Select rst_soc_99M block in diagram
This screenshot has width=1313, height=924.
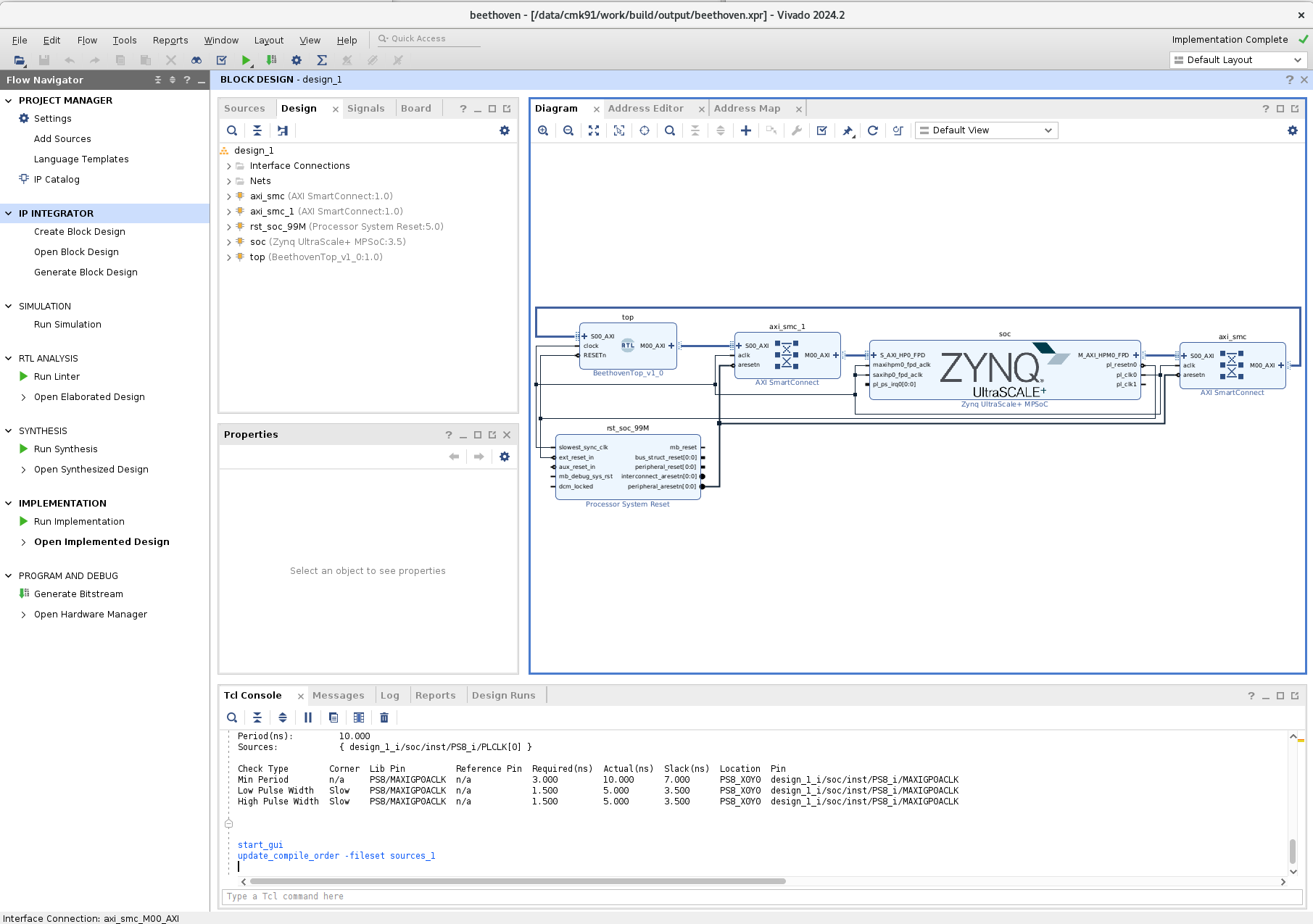click(628, 467)
